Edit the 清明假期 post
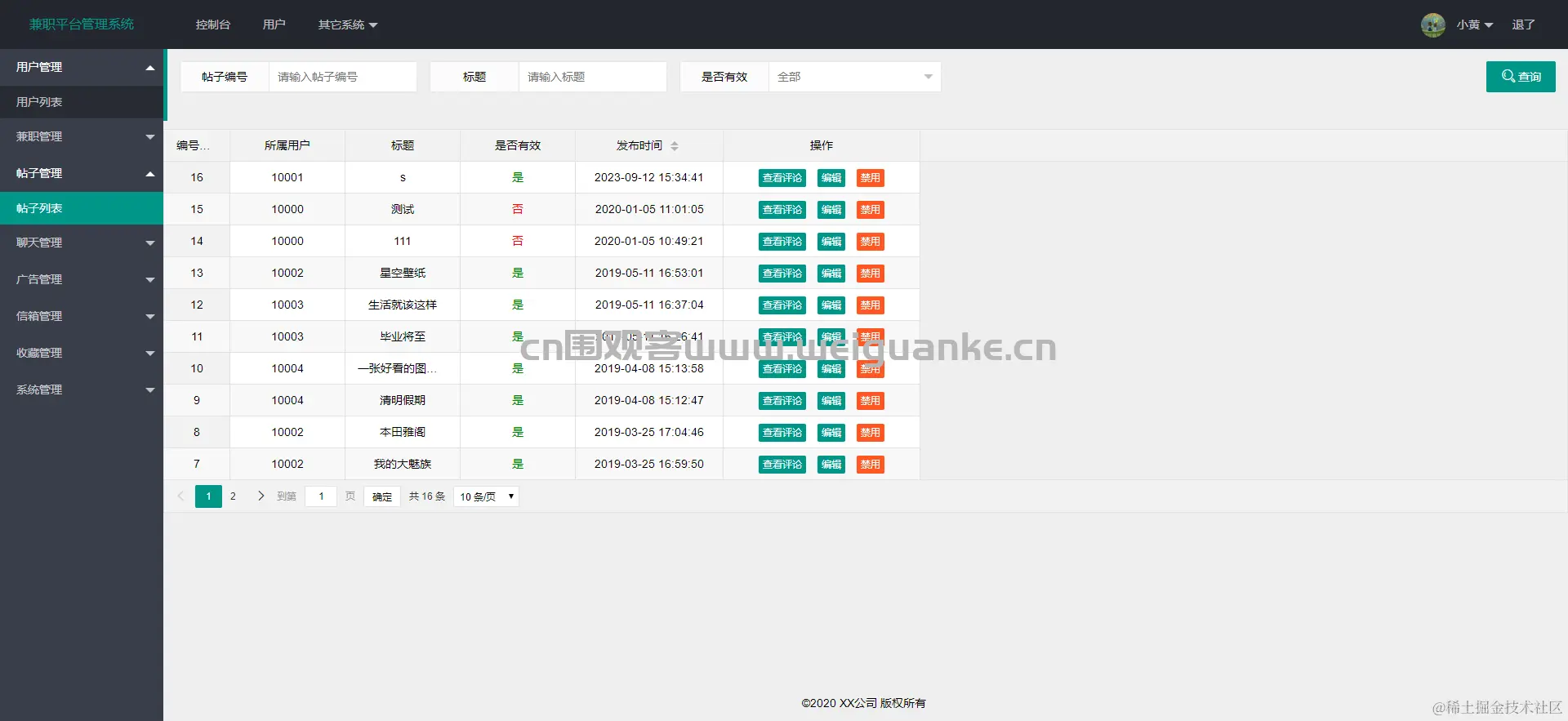1568x721 pixels. click(x=831, y=401)
